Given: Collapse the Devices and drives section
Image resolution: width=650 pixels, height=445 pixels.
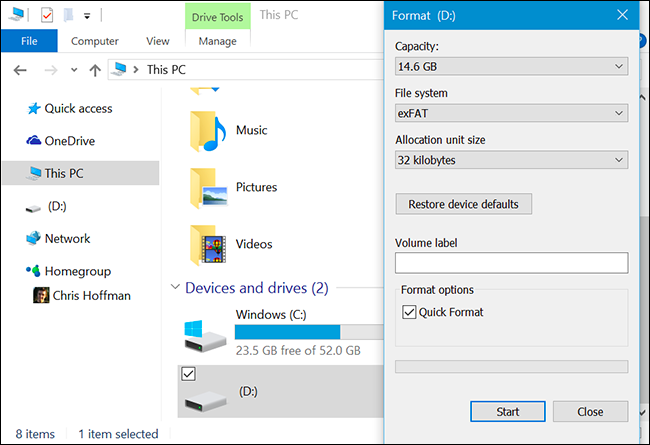Looking at the screenshot, I should tap(175, 288).
